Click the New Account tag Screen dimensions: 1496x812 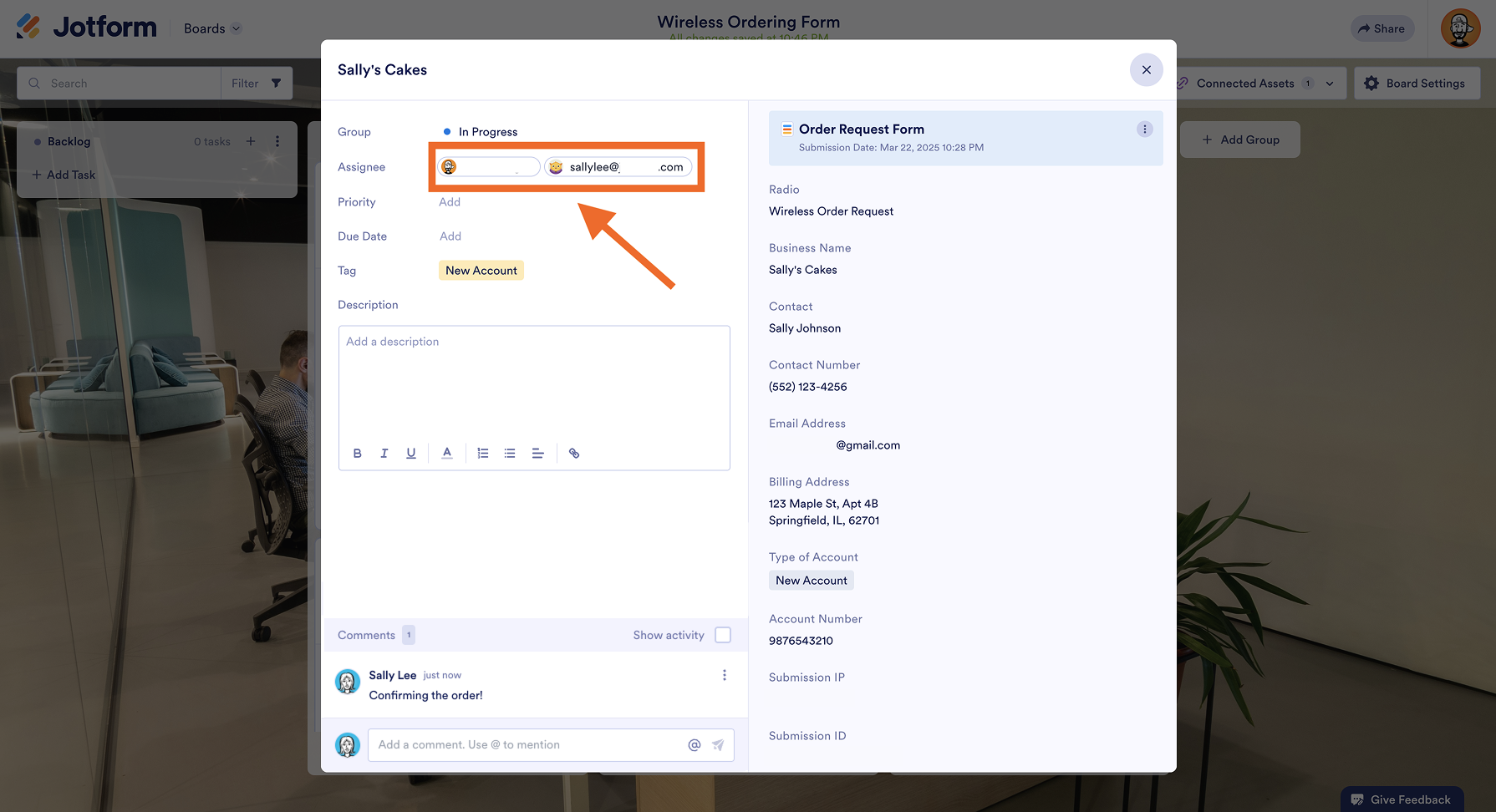click(x=481, y=271)
